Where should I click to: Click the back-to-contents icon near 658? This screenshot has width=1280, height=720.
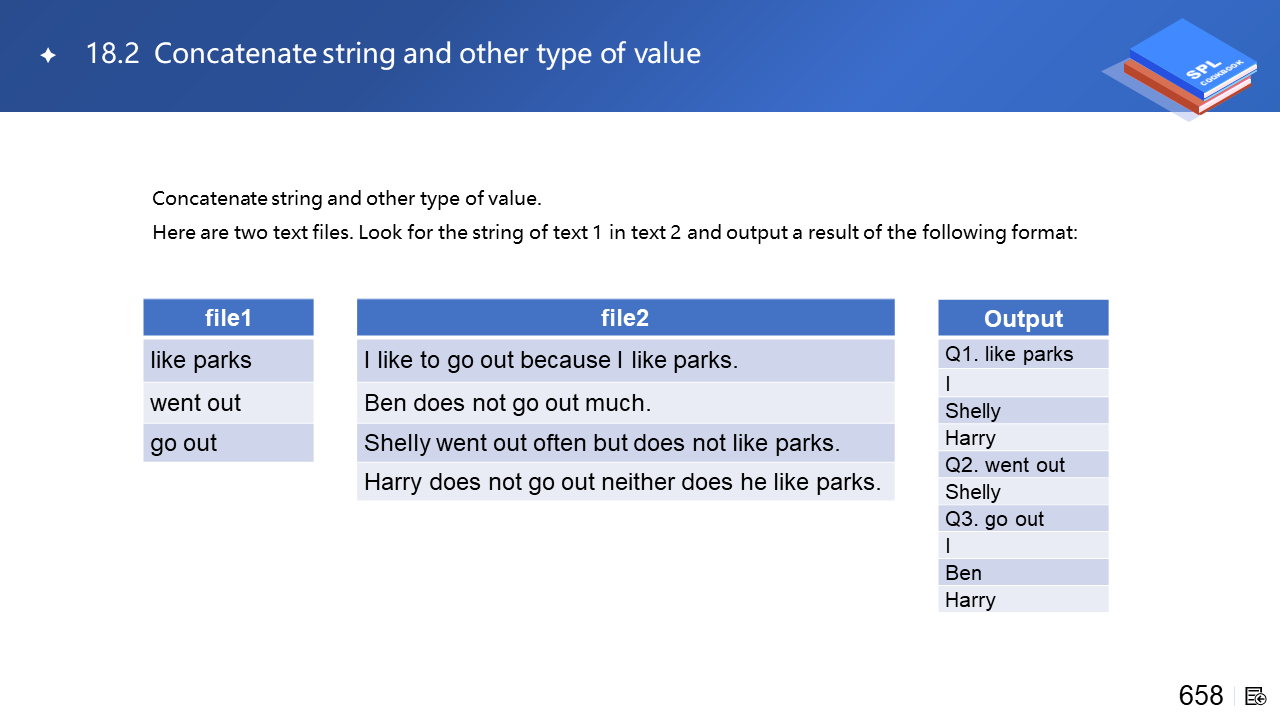pyautogui.click(x=1256, y=696)
